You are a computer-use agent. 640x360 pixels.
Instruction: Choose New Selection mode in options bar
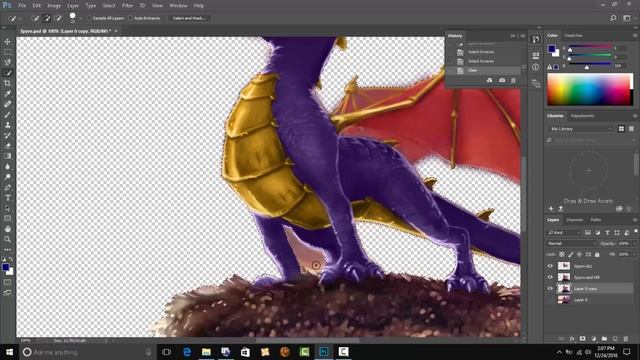(x=36, y=18)
